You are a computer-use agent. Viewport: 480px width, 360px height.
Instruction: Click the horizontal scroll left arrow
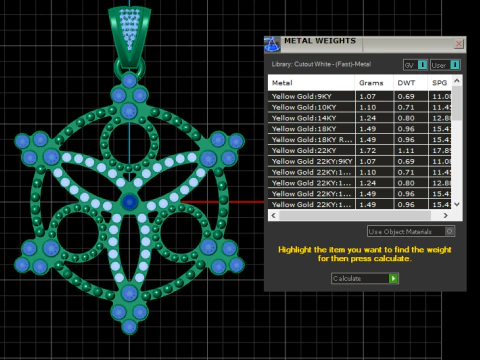(274, 215)
